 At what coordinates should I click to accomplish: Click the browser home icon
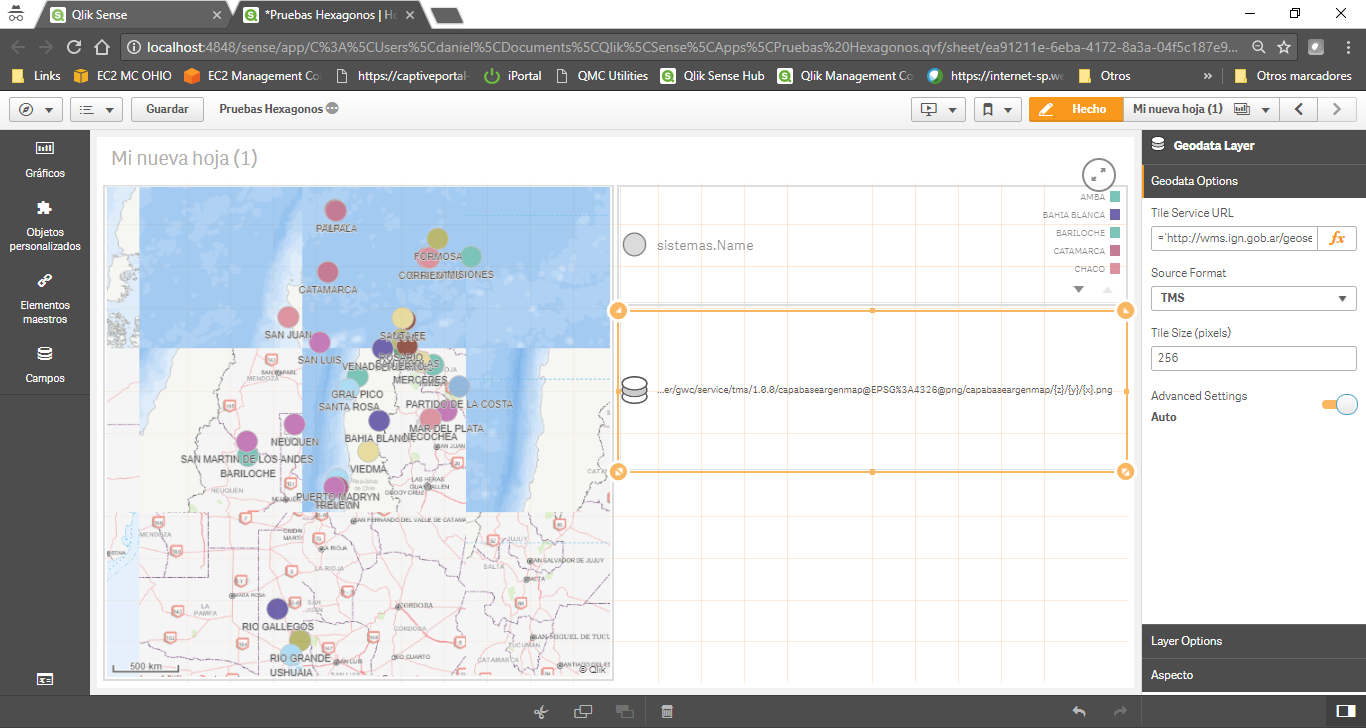coord(101,47)
